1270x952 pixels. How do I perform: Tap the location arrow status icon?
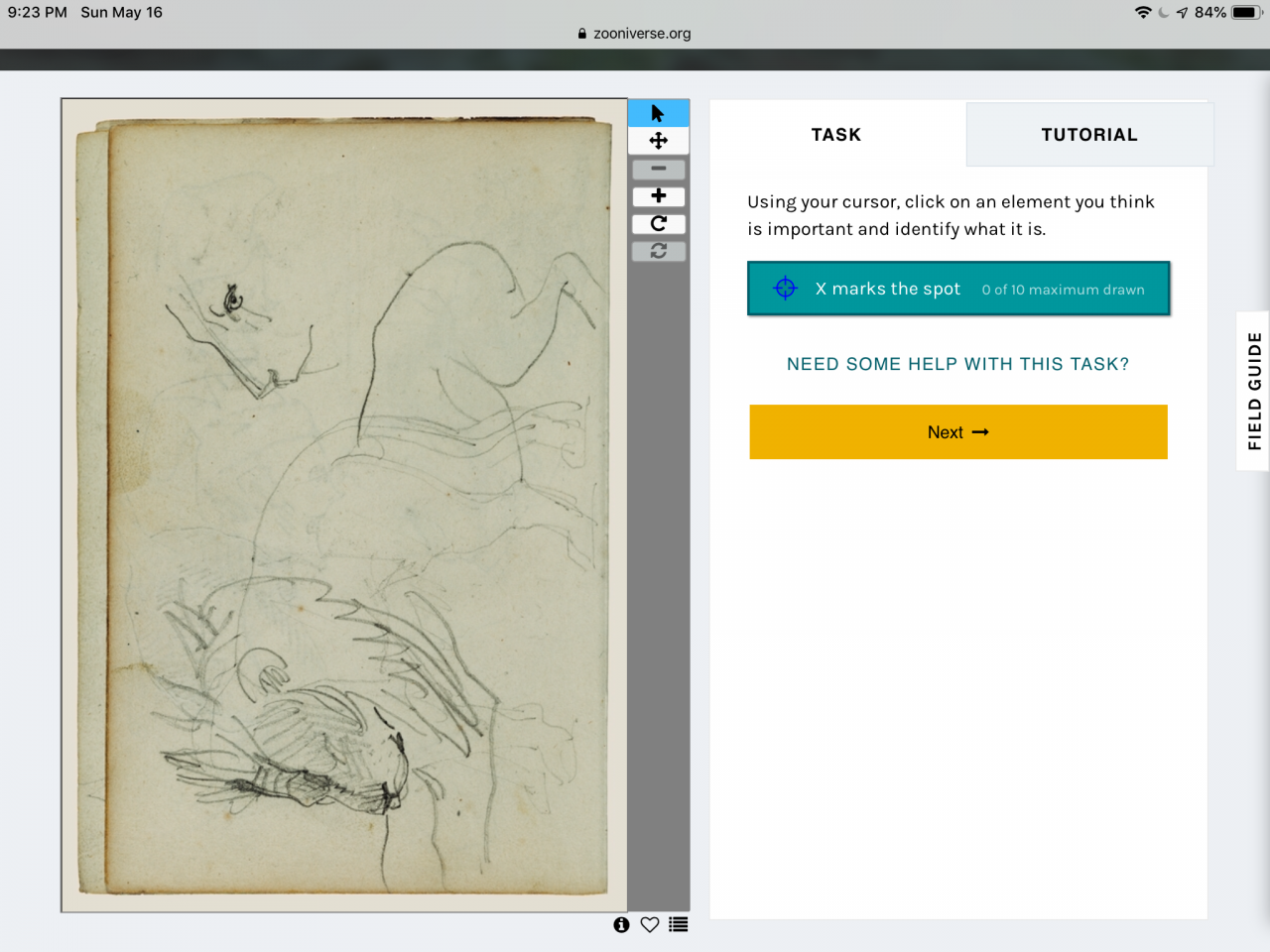tap(1182, 12)
